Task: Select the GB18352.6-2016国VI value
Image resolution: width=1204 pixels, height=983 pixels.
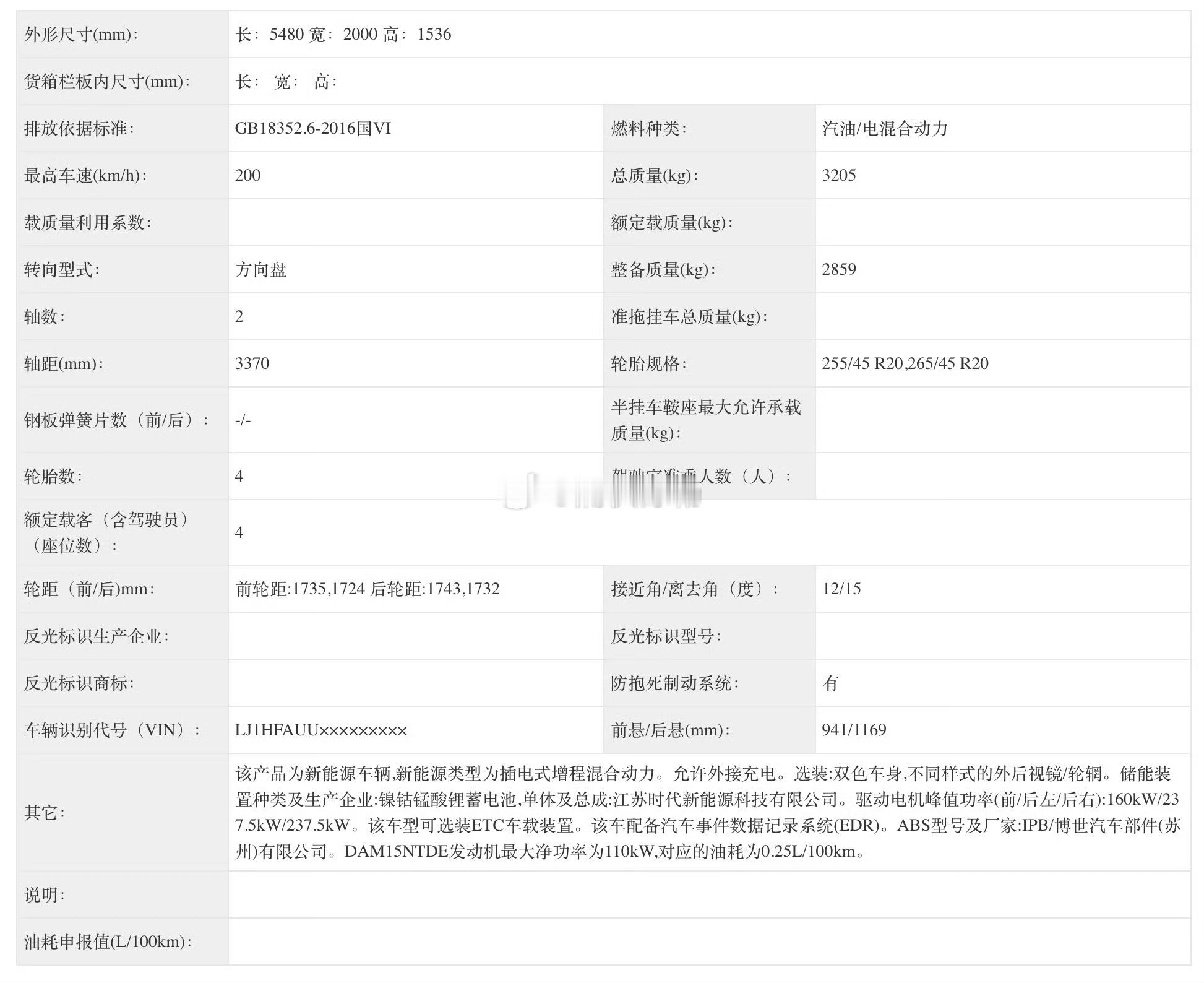Action: click(x=313, y=128)
